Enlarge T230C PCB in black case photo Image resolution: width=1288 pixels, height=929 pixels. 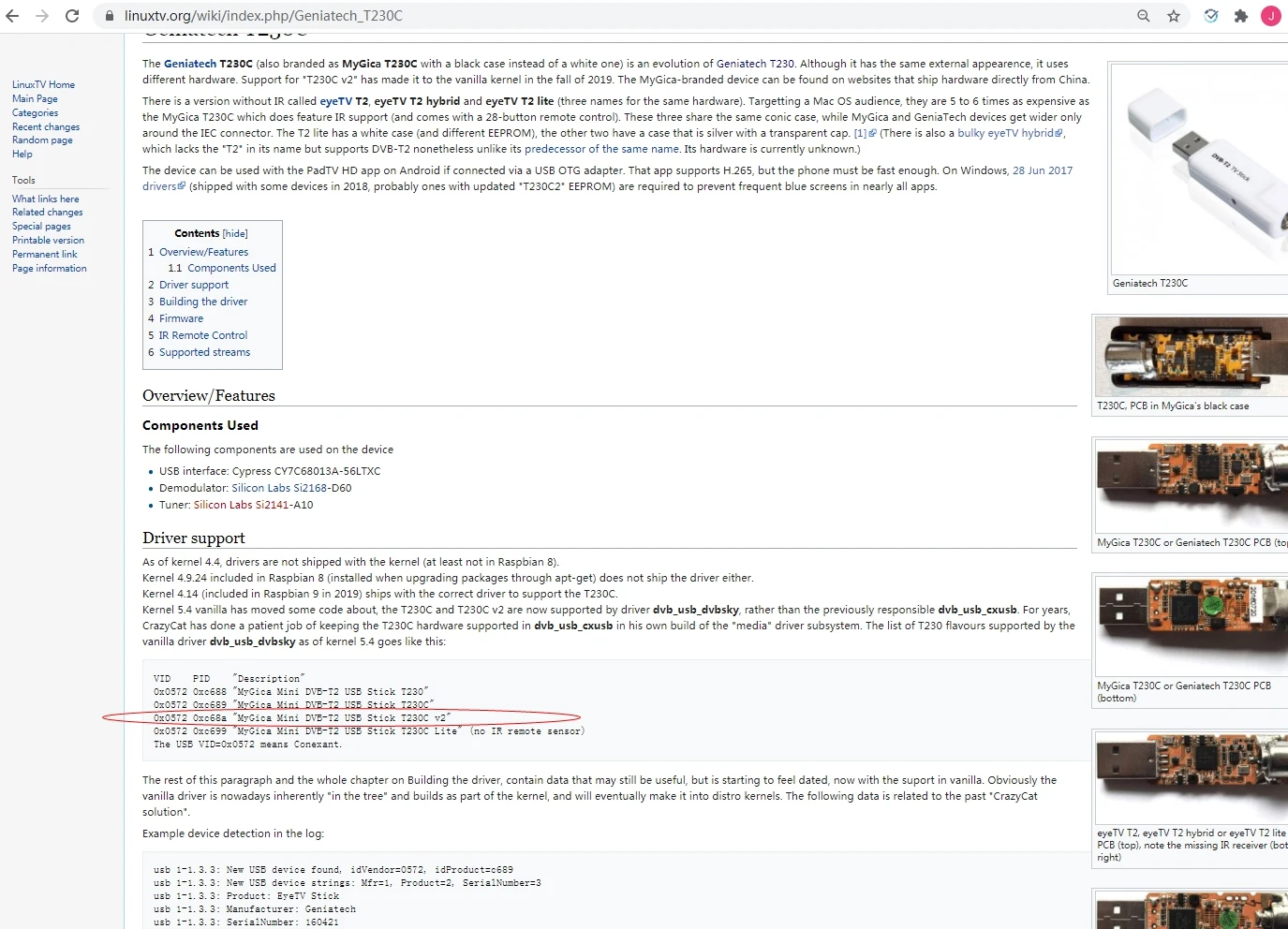pyautogui.click(x=1192, y=357)
